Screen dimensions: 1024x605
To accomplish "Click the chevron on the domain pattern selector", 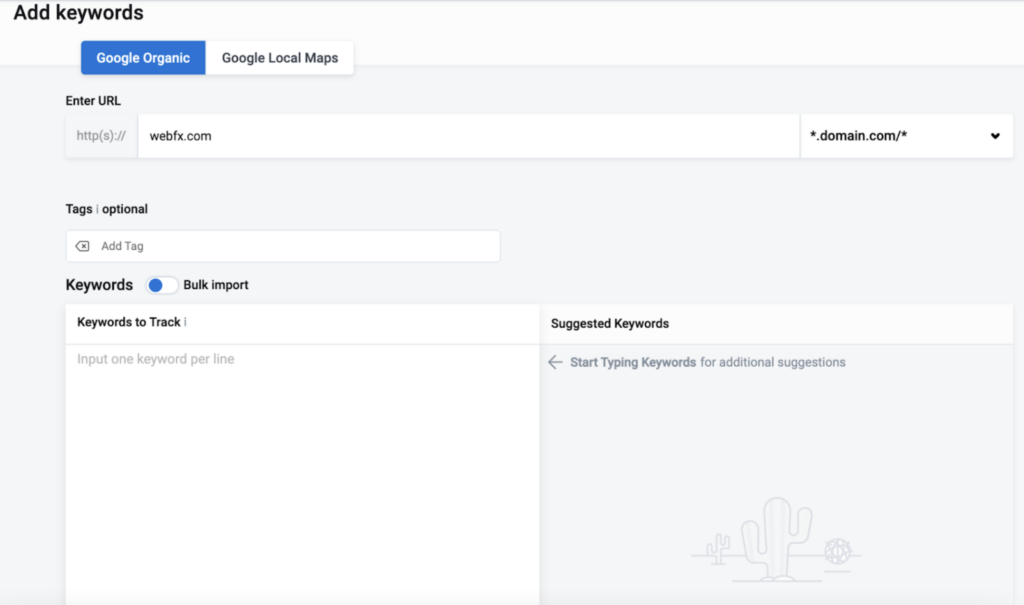I will click(x=994, y=135).
